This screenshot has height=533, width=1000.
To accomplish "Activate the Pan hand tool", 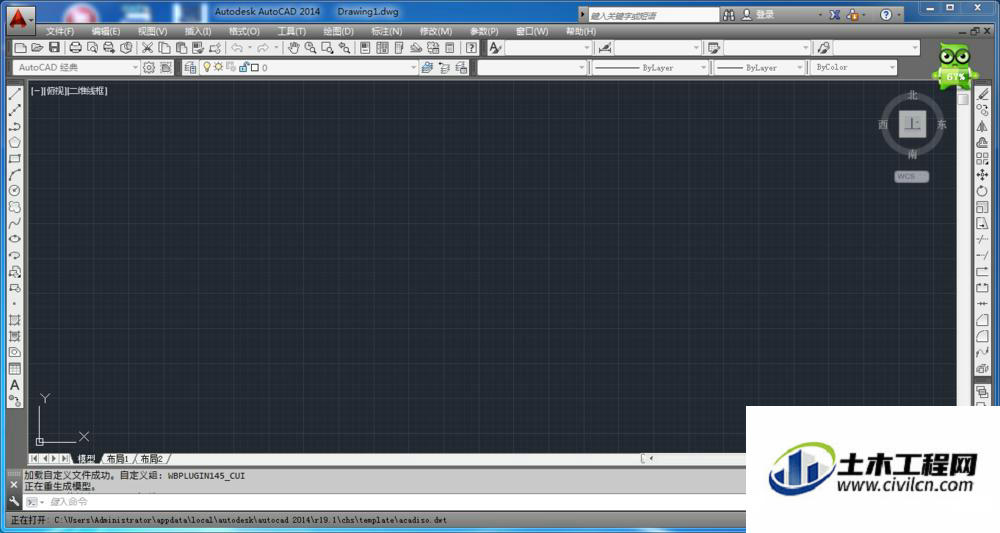I will click(293, 48).
